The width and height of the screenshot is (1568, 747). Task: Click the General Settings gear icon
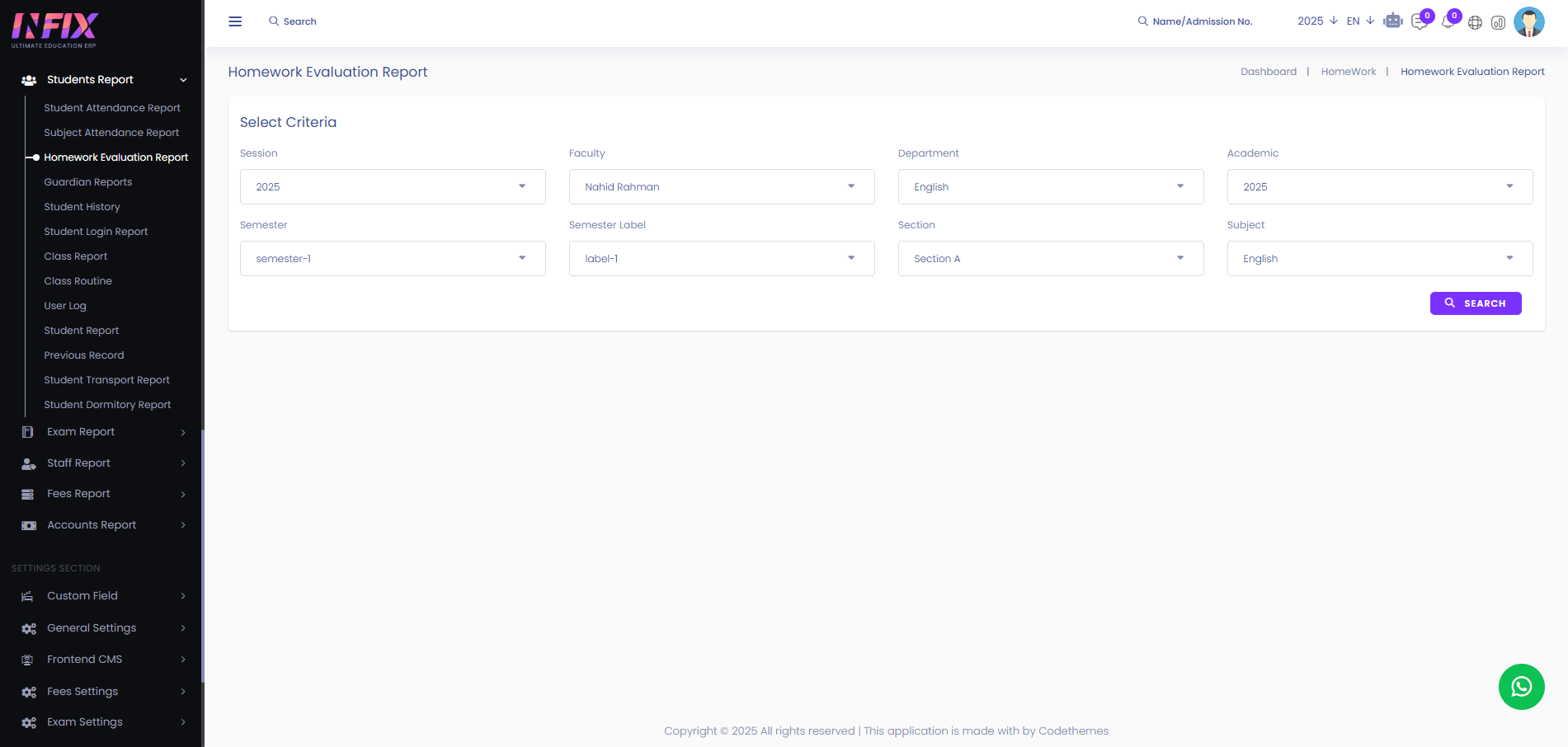29,628
